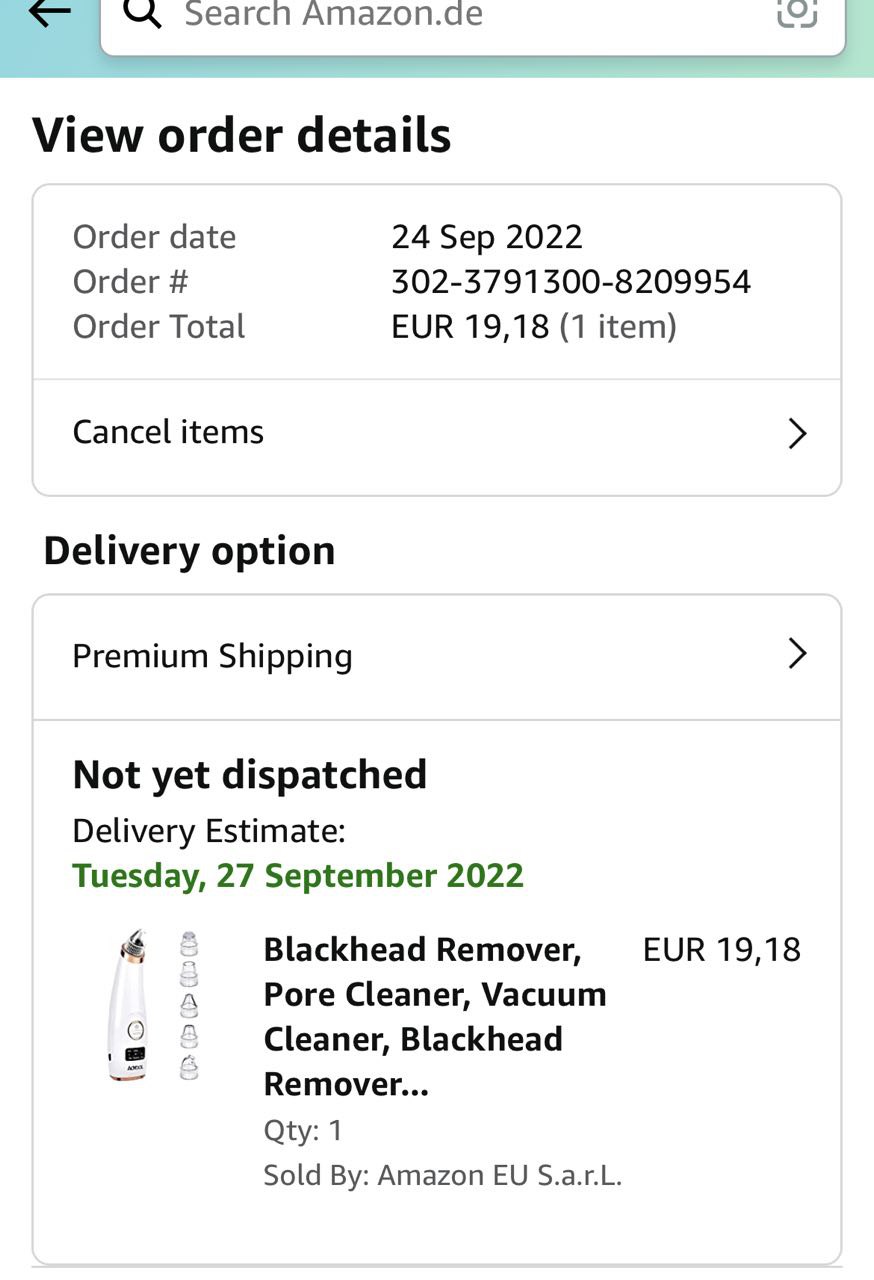Click the Not yet dispatched status heading
The image size is (874, 1280).
[x=250, y=775]
